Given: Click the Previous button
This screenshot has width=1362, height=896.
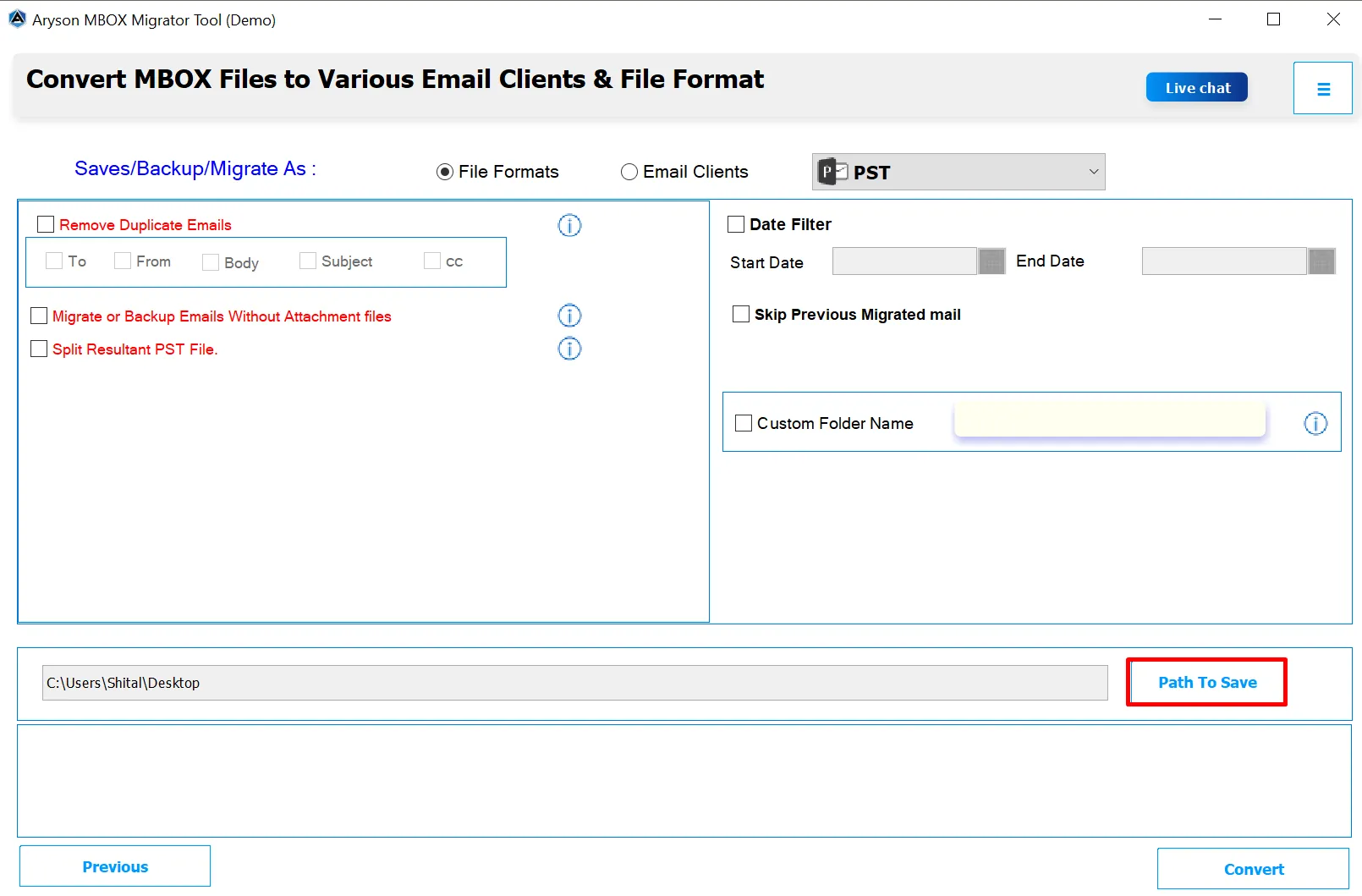Looking at the screenshot, I should pos(115,866).
